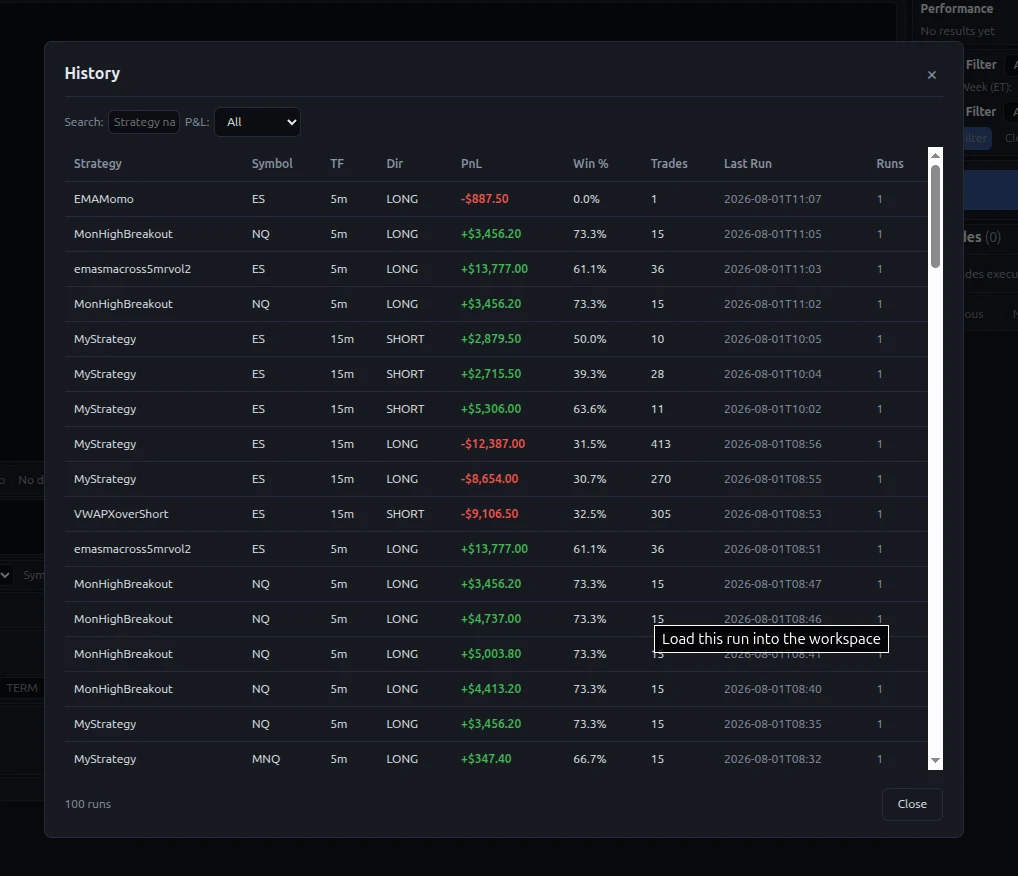Click the 63.6% win rate cell

pos(590,409)
